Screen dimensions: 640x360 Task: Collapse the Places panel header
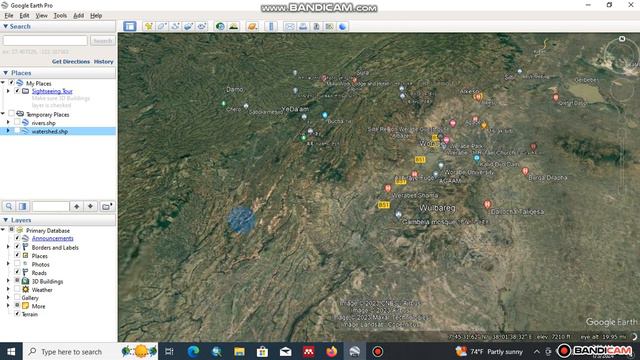tap(6, 73)
